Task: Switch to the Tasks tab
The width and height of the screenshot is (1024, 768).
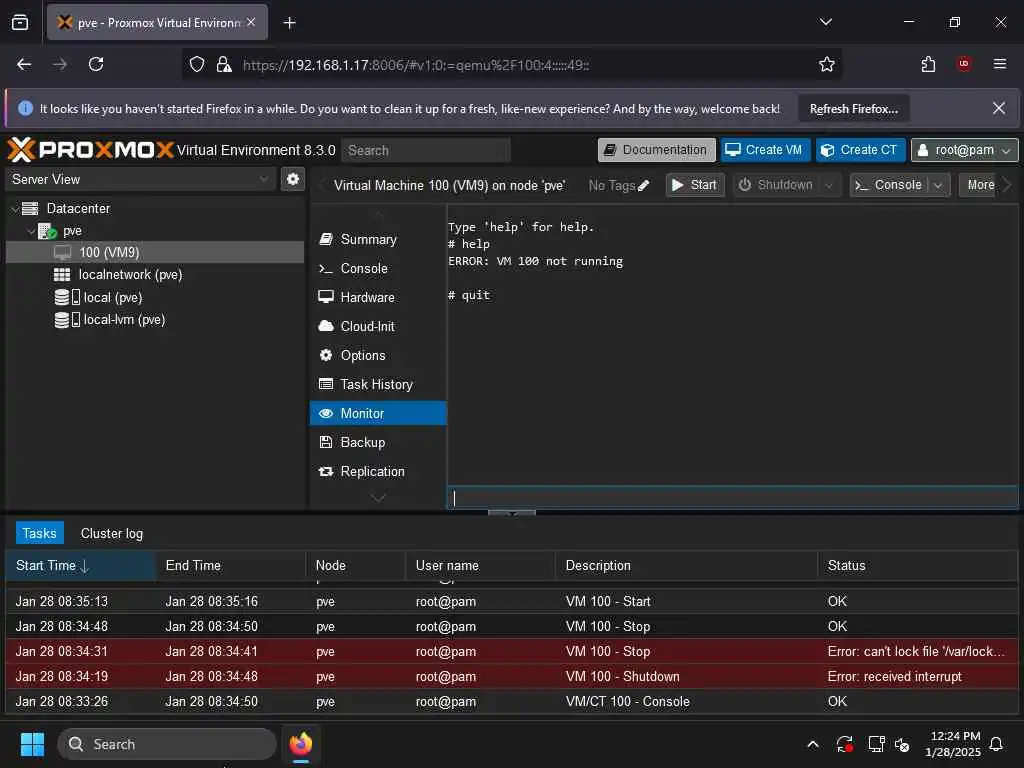Action: [40, 534]
